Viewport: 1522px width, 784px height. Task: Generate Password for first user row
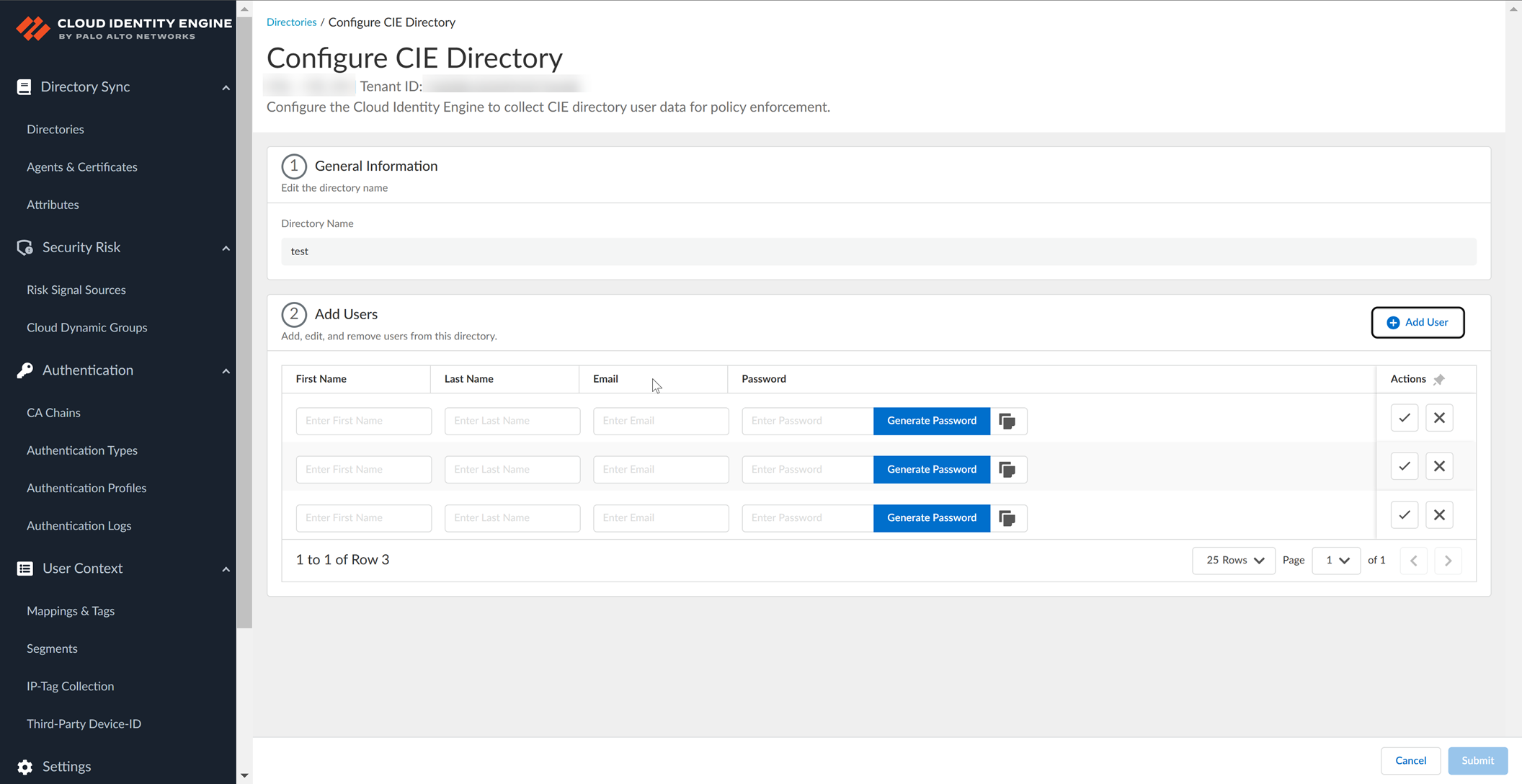(x=932, y=421)
